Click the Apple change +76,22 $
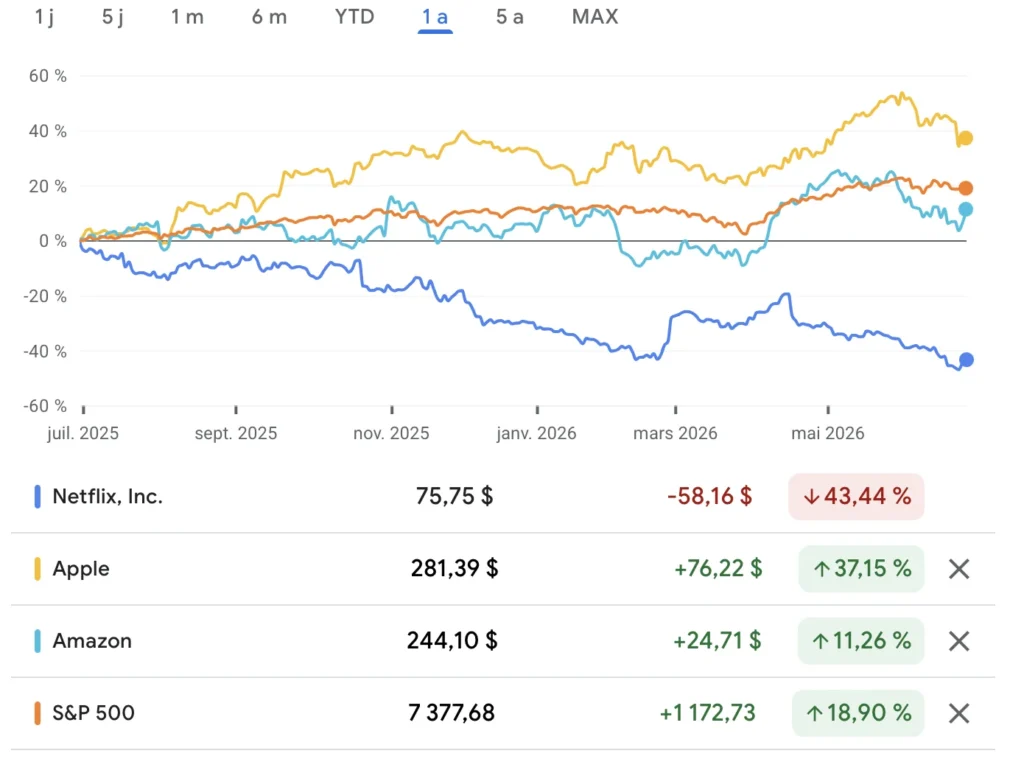 718,568
